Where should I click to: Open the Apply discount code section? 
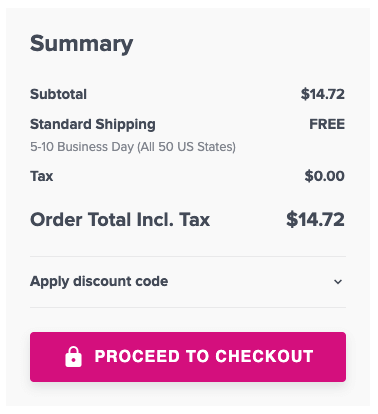pyautogui.click(x=188, y=282)
